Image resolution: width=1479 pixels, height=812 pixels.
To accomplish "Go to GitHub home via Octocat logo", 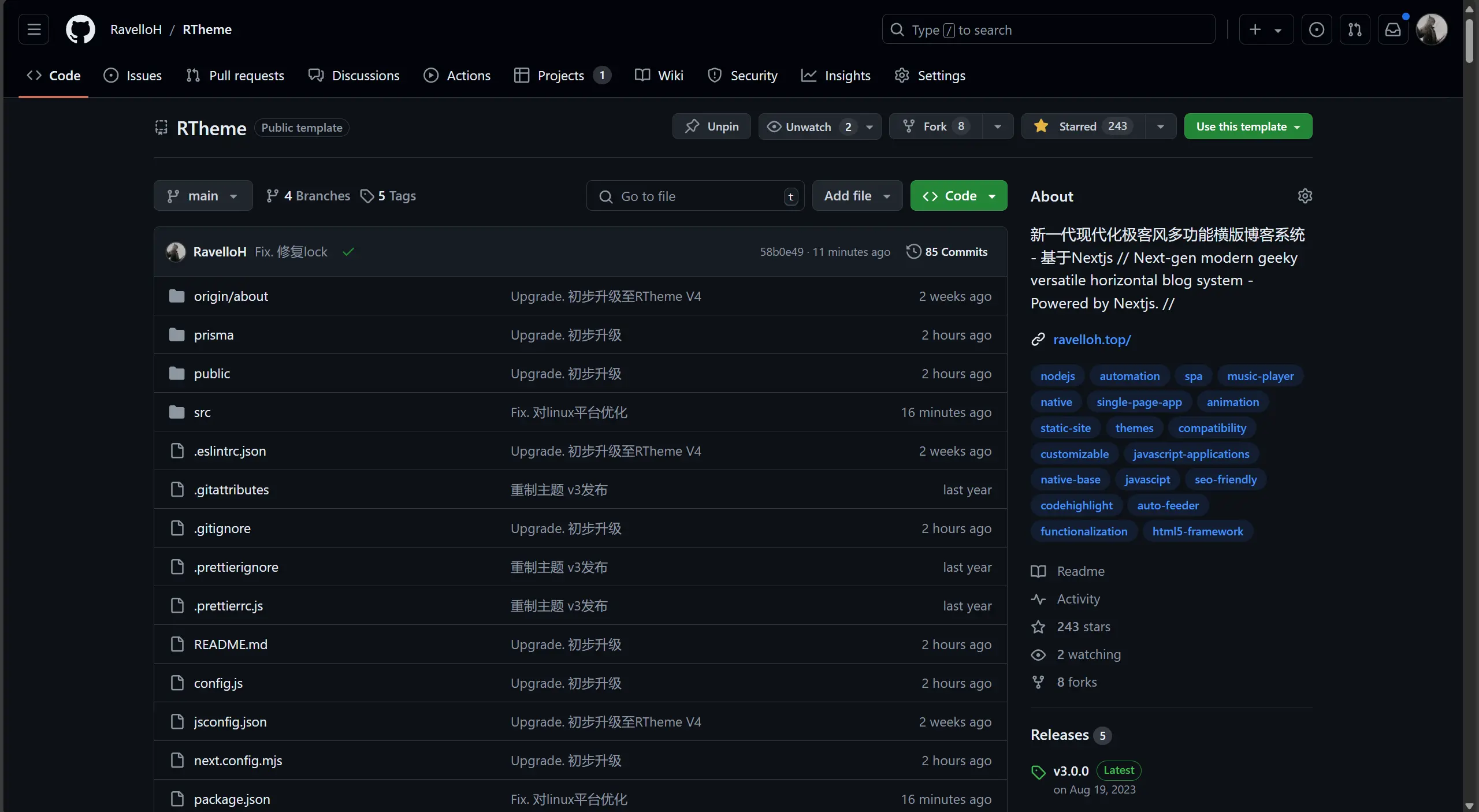I will pos(80,29).
